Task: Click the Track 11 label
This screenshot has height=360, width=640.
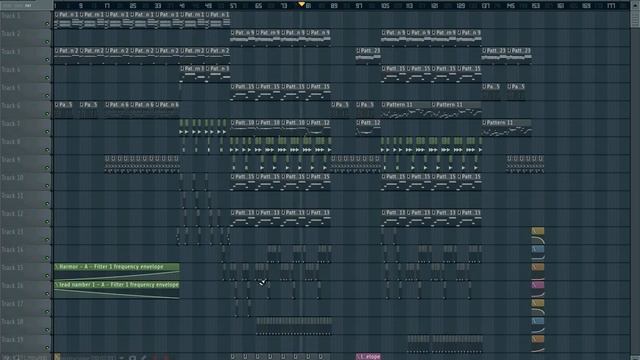Action: (12, 196)
